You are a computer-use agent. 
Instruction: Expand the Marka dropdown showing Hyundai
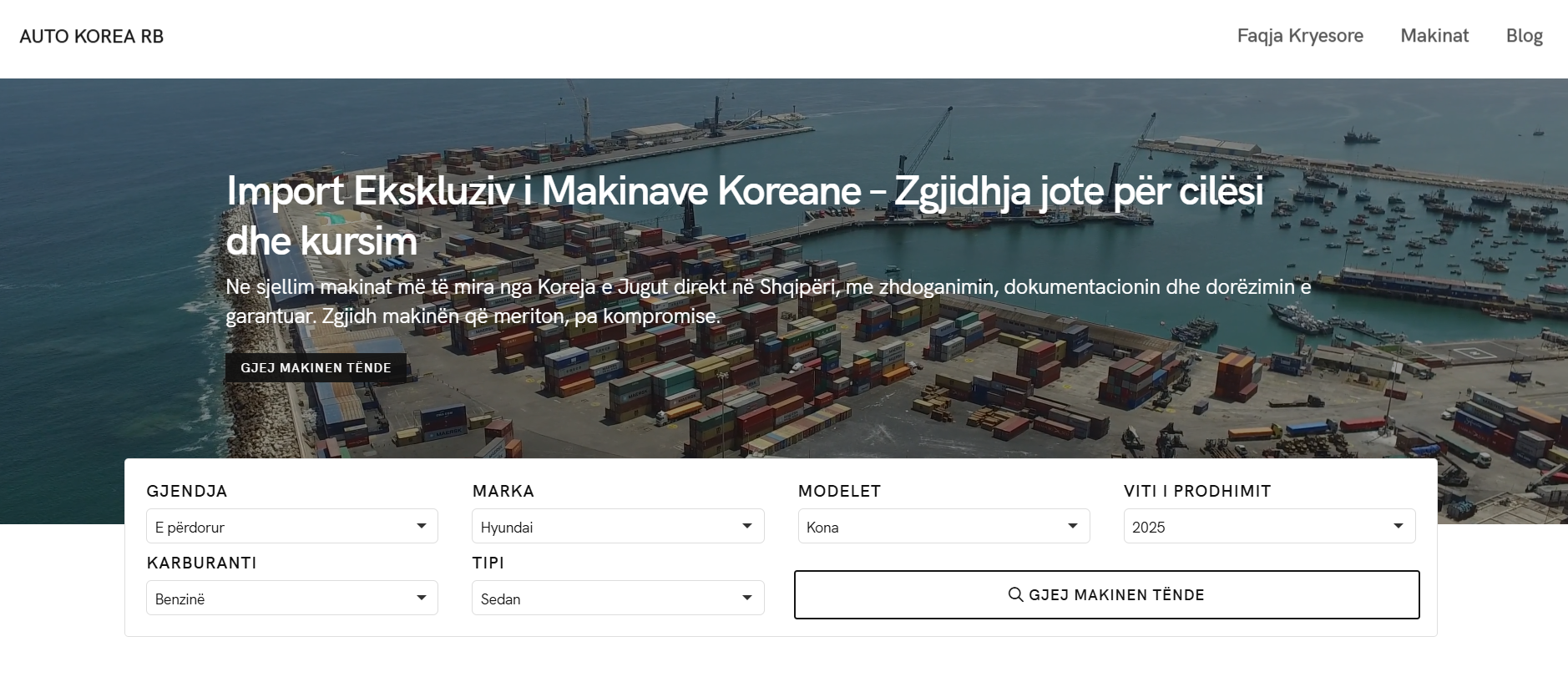coord(618,526)
